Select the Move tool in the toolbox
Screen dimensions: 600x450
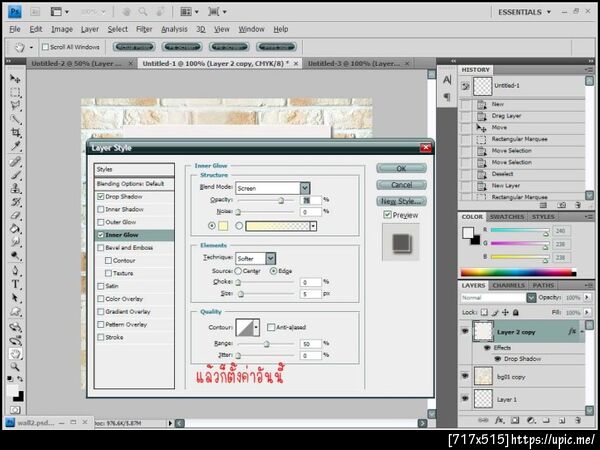[15, 79]
